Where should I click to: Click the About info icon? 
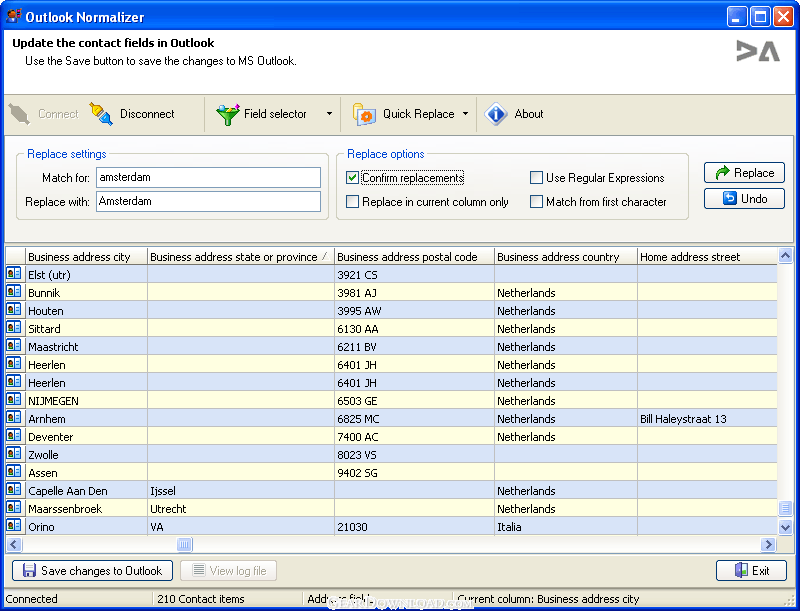495,114
